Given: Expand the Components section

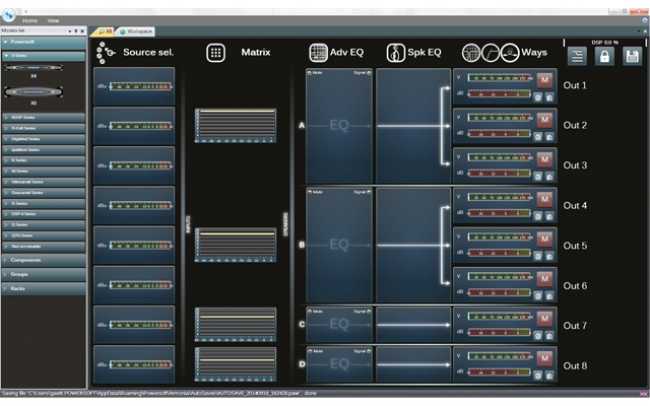Looking at the screenshot, I should pyautogui.click(x=44, y=260).
